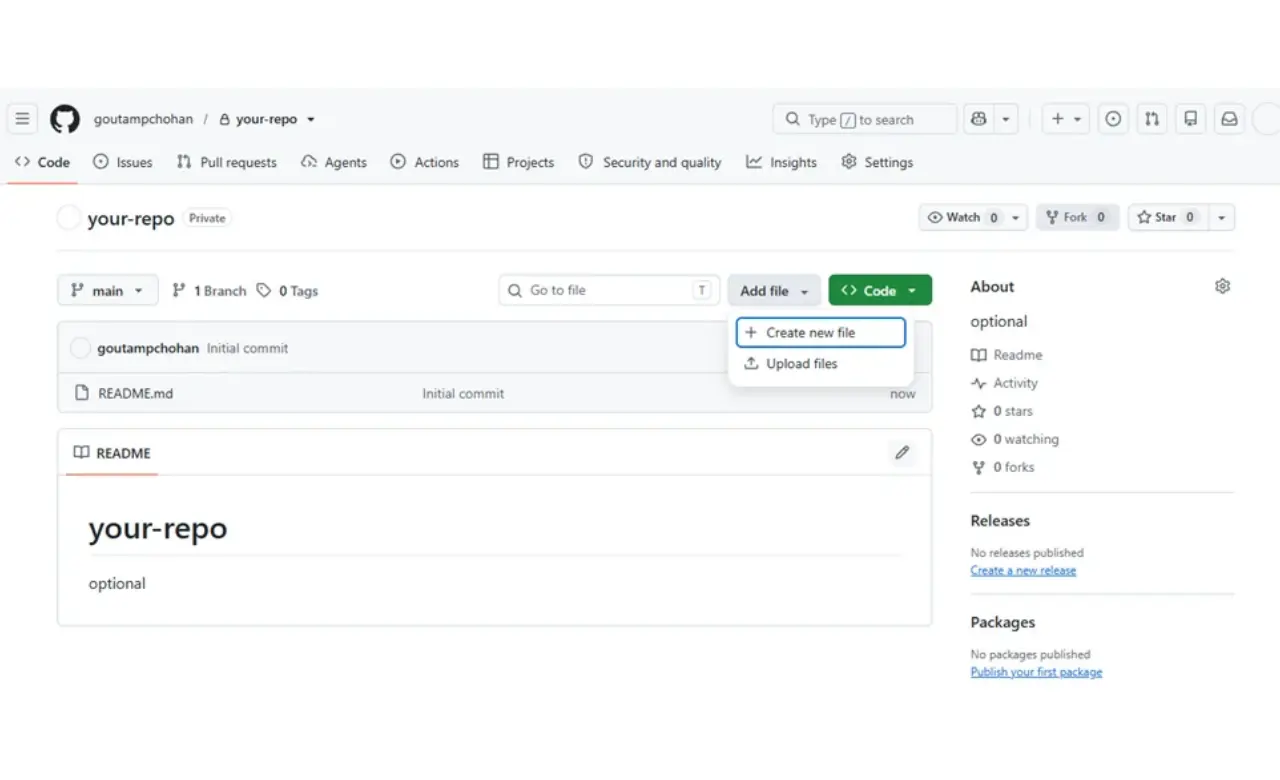Click Publish your first package link

click(x=1036, y=673)
